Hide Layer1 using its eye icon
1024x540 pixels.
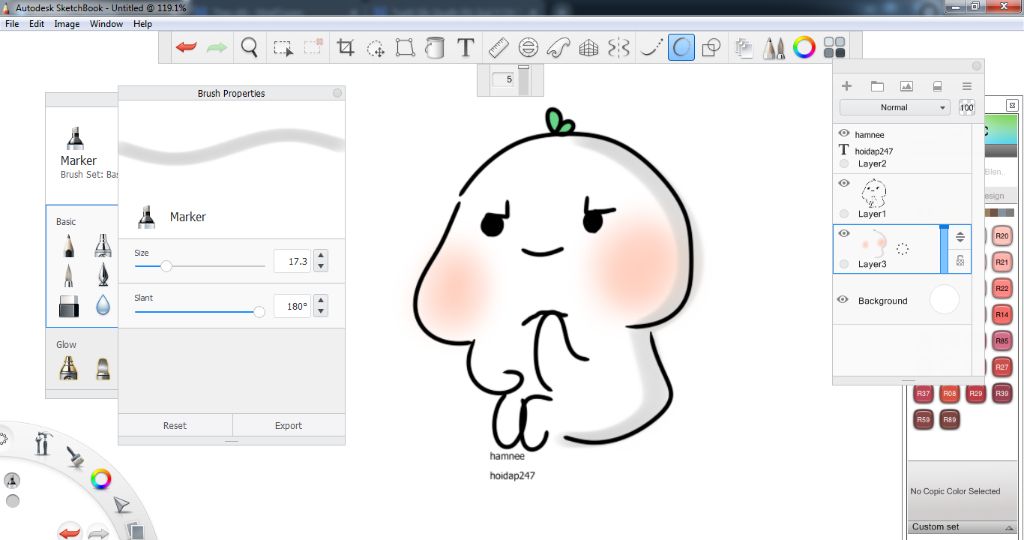pos(844,183)
